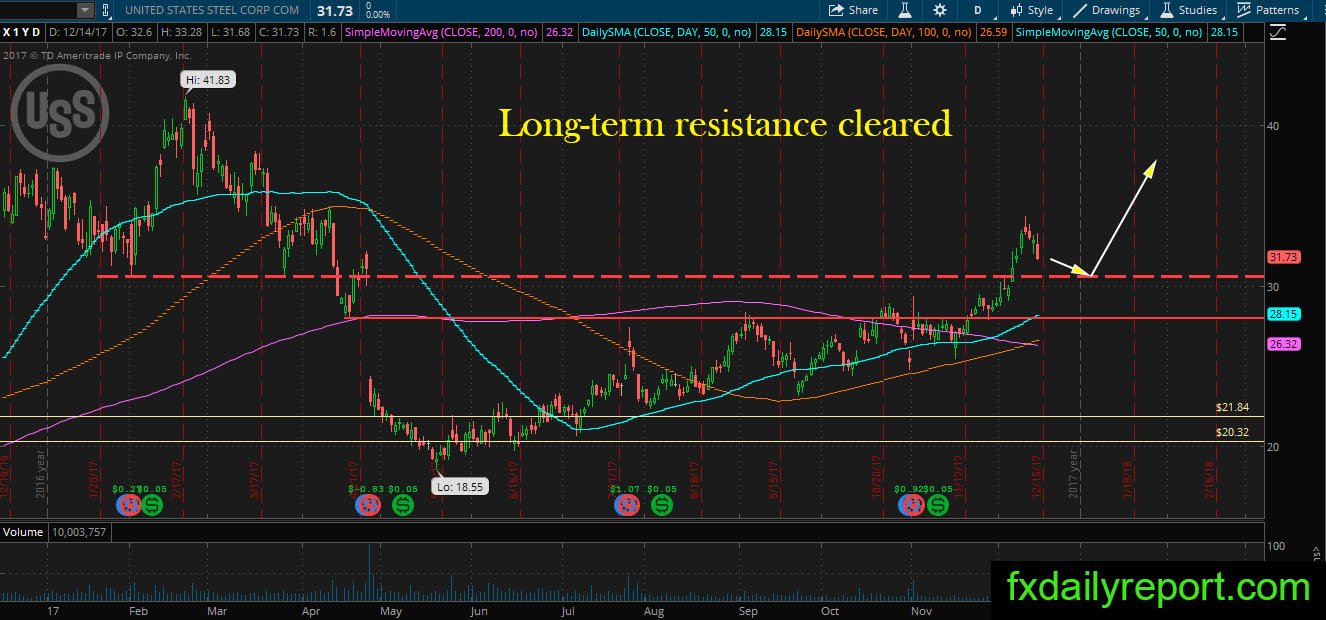Open chart settings gear icon

click(940, 10)
